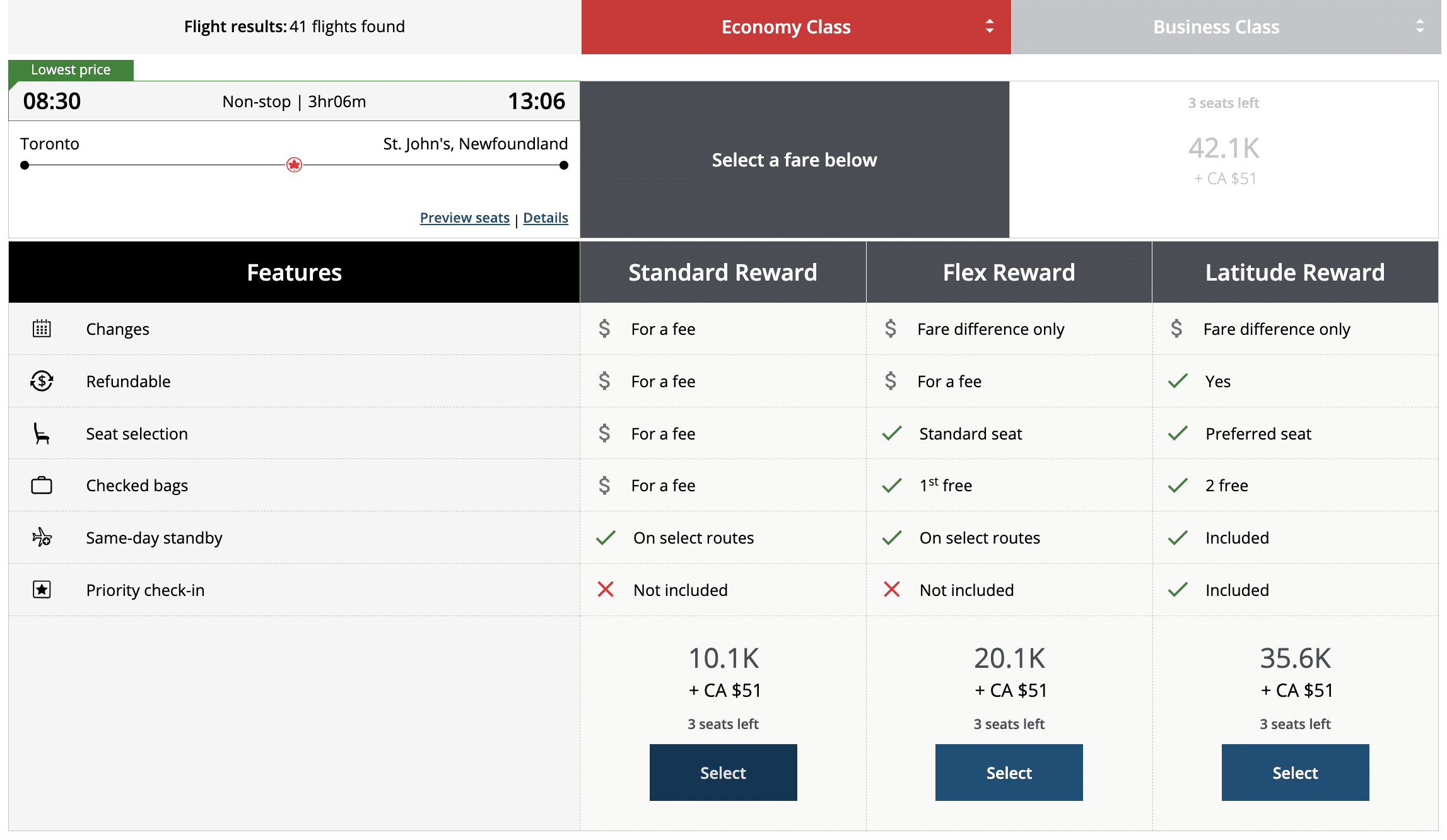Click the Air Canada maple leaf marker
1447x840 pixels.
tap(294, 165)
